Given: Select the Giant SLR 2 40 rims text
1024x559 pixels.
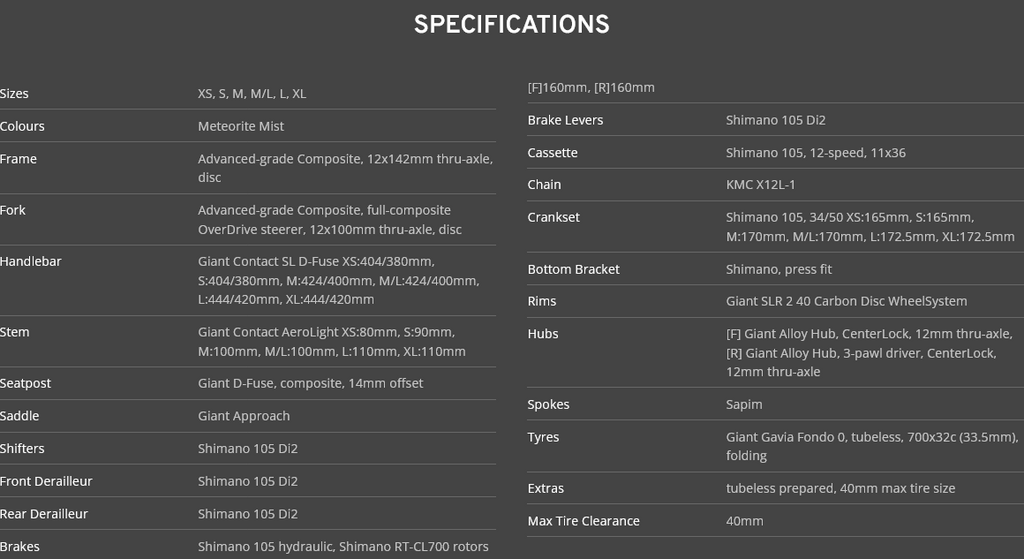Looking at the screenshot, I should point(846,301).
